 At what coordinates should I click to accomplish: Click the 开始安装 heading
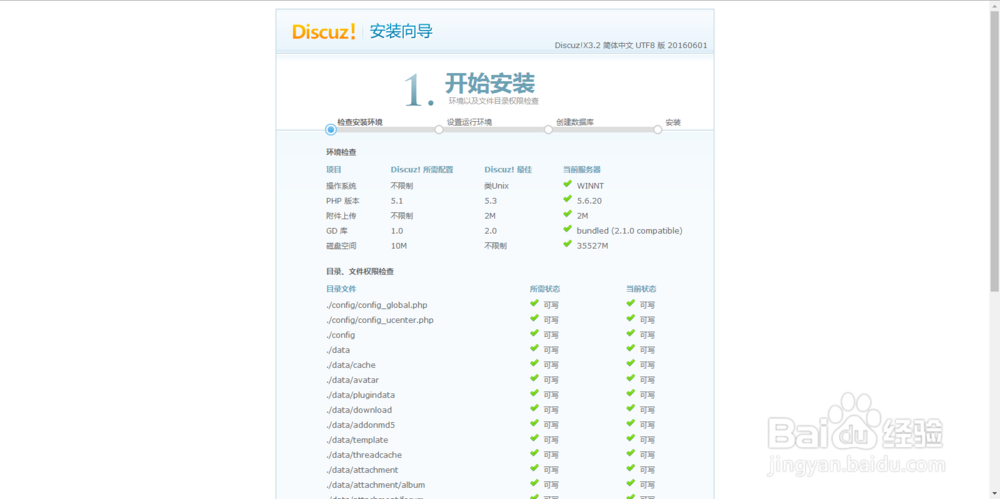click(490, 83)
